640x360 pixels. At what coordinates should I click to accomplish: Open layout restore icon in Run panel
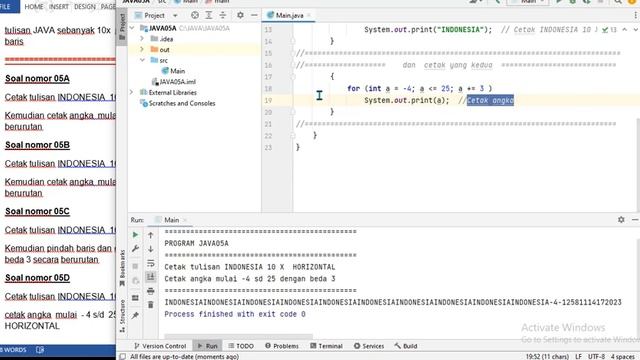click(x=135, y=298)
